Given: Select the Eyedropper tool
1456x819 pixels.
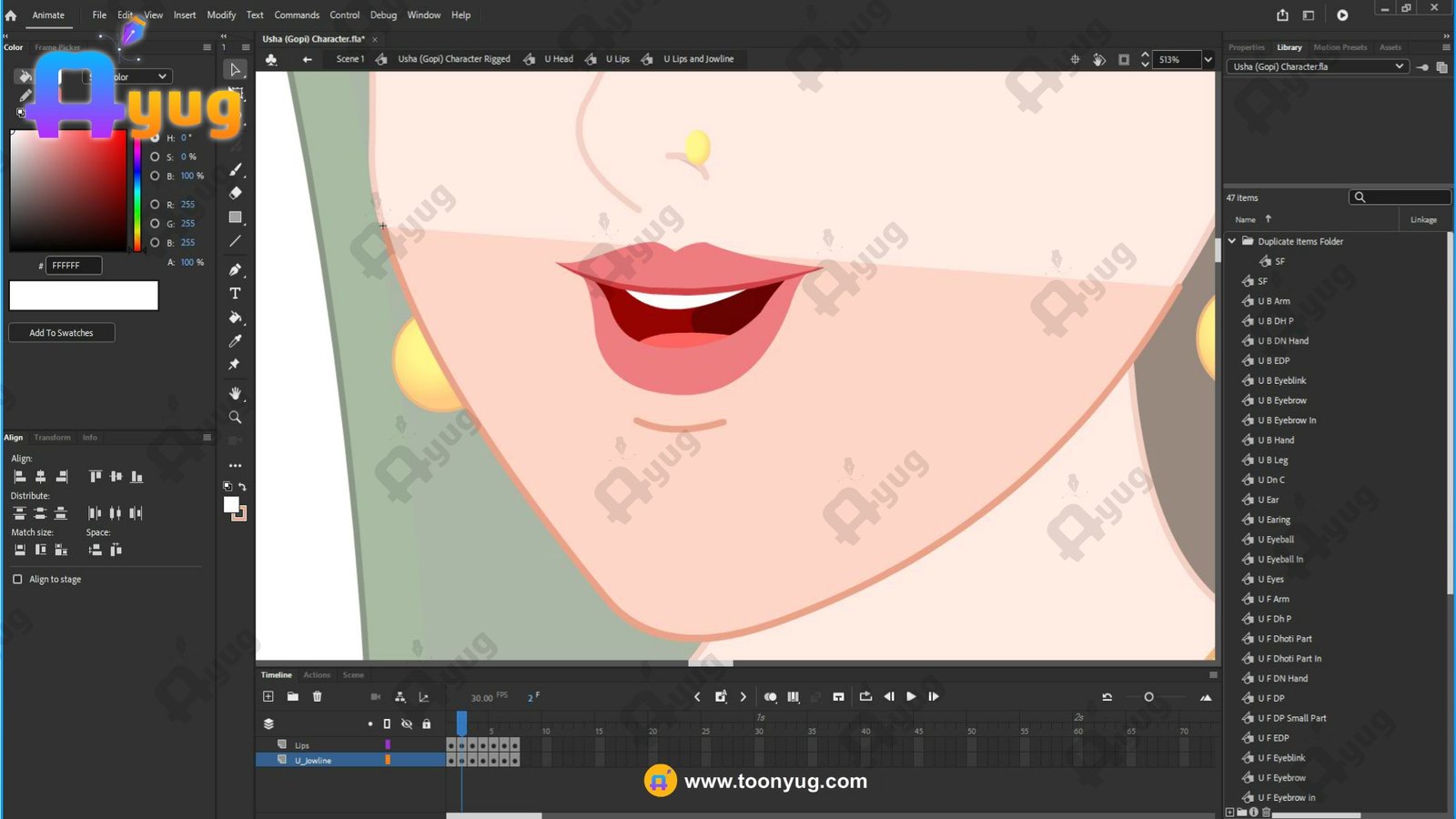Looking at the screenshot, I should pyautogui.click(x=235, y=340).
